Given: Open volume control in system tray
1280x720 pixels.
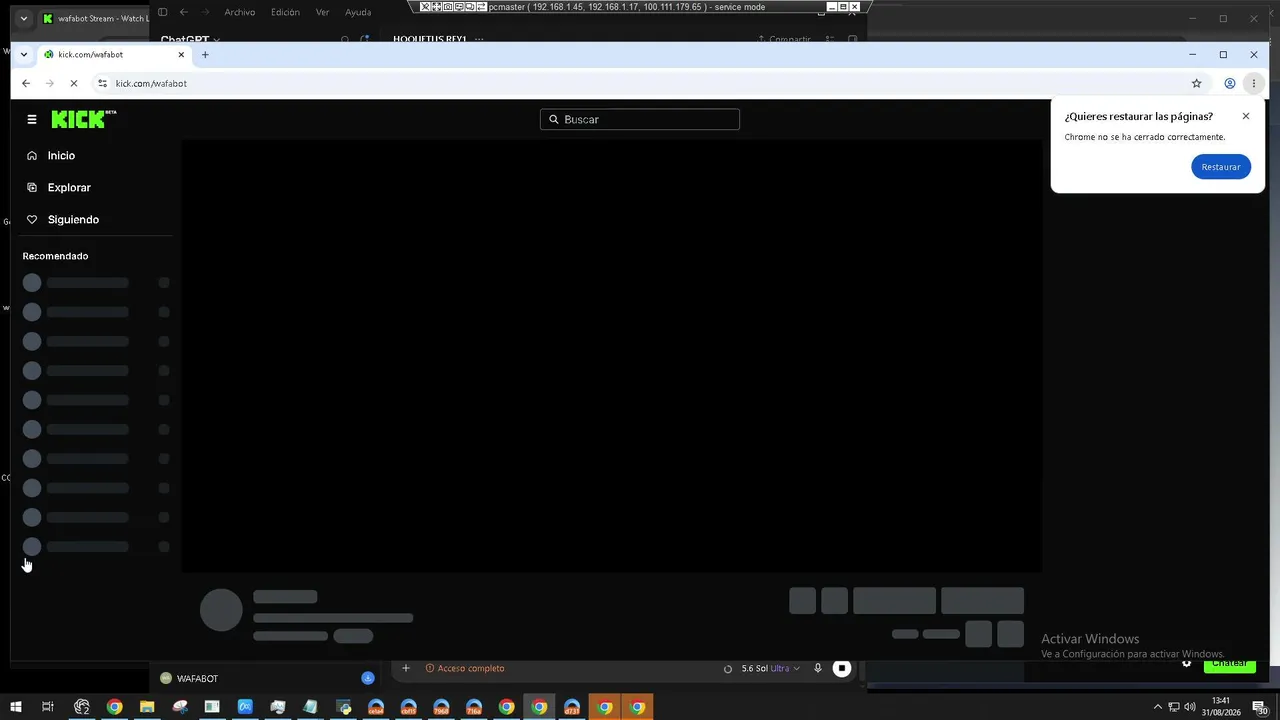Looking at the screenshot, I should [x=1190, y=707].
